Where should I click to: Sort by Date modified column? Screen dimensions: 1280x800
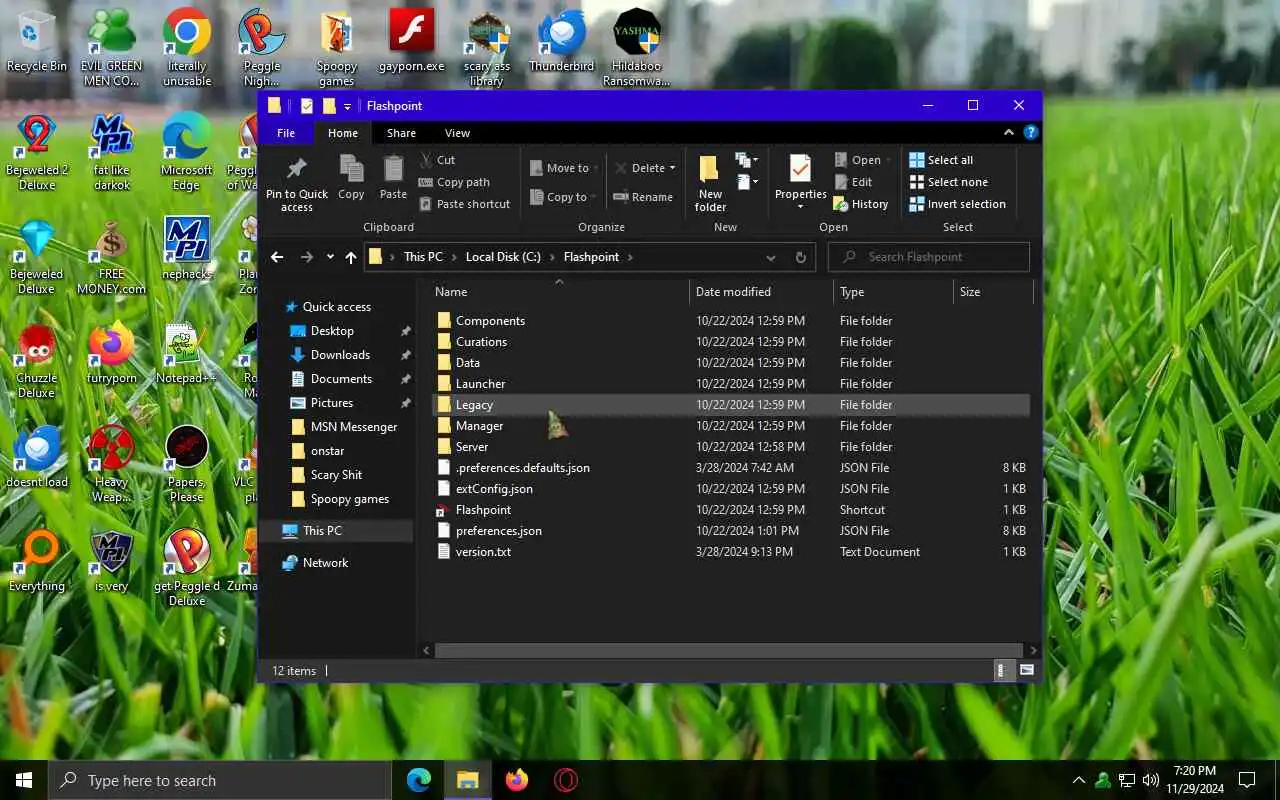point(761,292)
